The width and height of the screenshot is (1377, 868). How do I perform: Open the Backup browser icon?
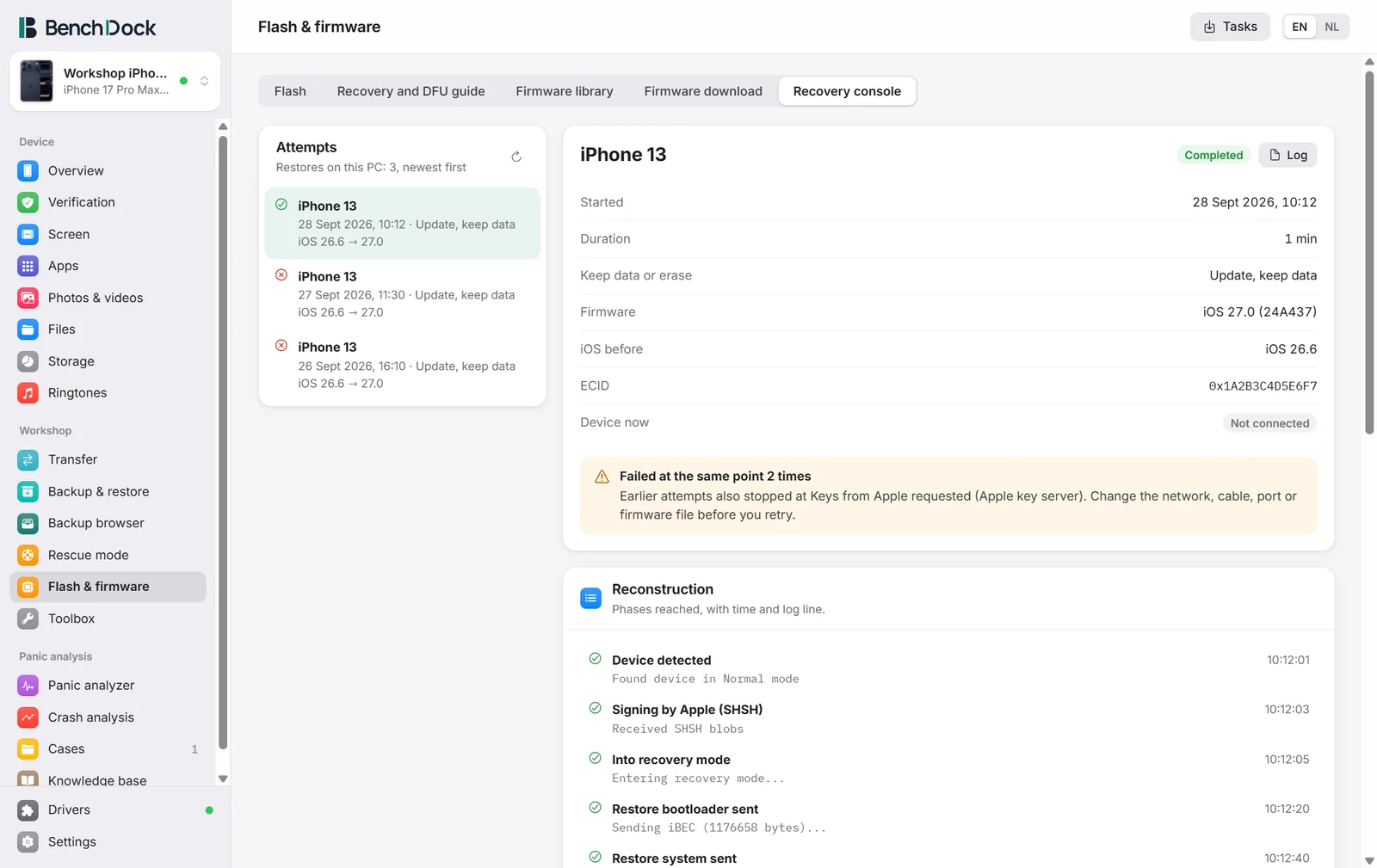pyautogui.click(x=28, y=523)
